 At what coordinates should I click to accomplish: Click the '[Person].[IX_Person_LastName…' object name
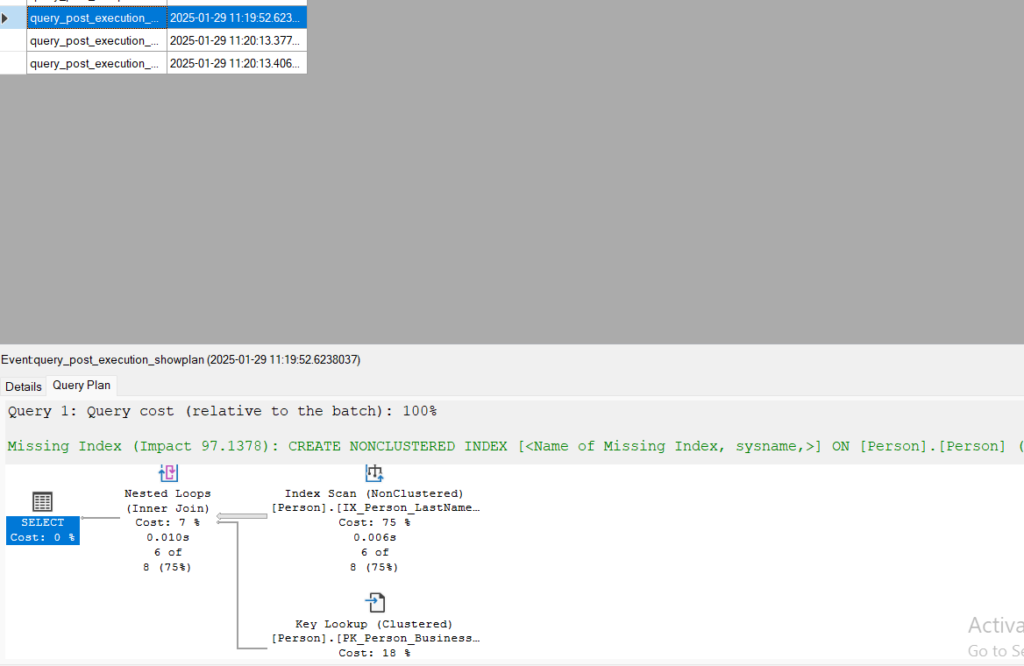click(x=376, y=507)
